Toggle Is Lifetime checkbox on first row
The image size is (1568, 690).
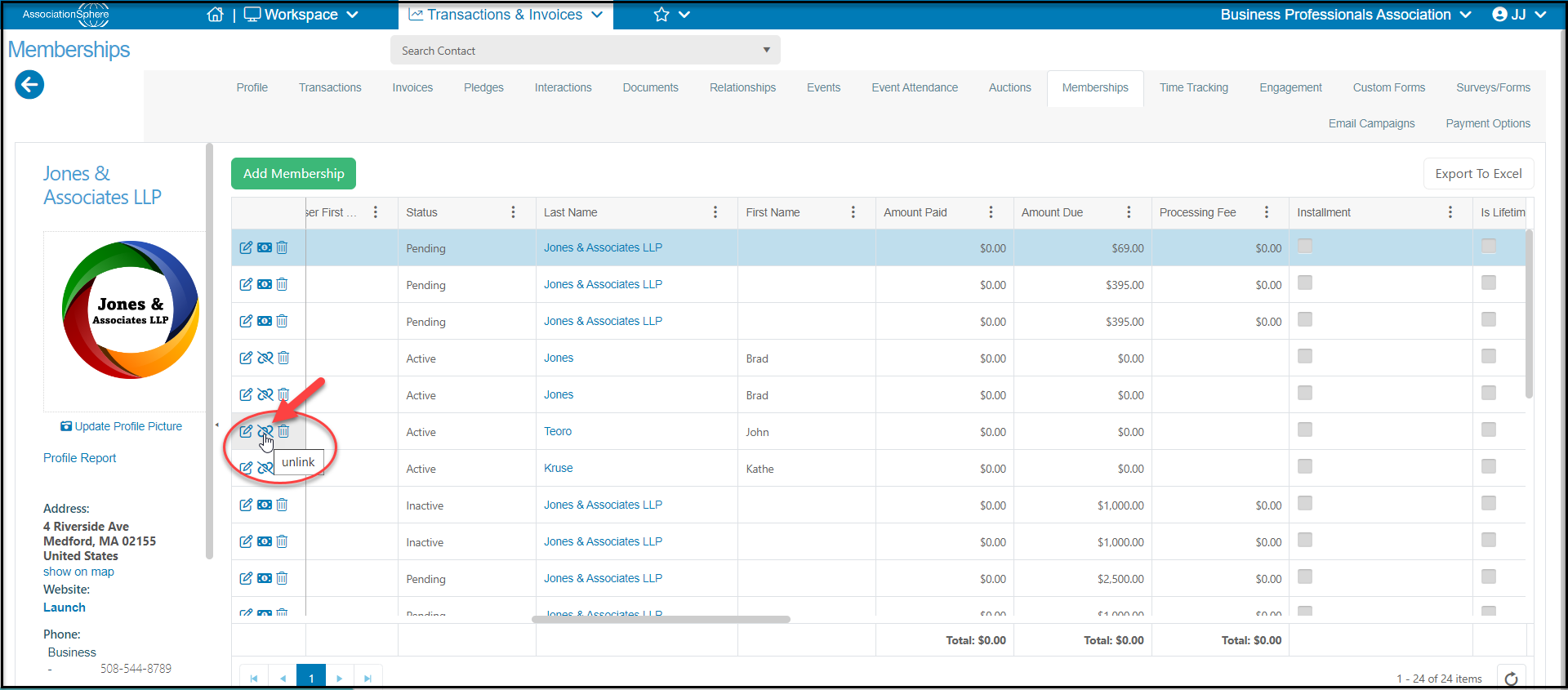[1489, 246]
